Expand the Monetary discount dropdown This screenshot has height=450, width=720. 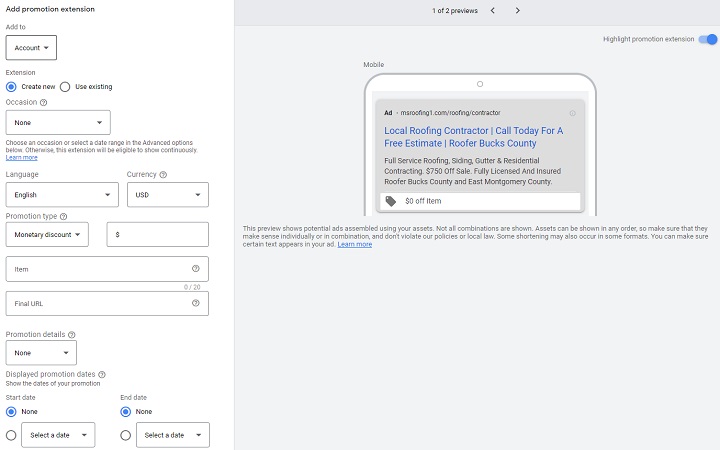(47, 234)
